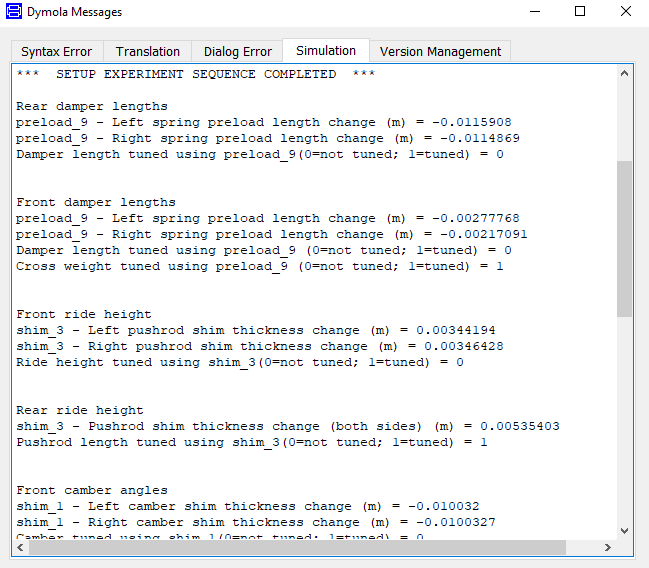Click the SETUP EXPERIMENT SEQUENCE COMPLETED line

click(x=196, y=74)
